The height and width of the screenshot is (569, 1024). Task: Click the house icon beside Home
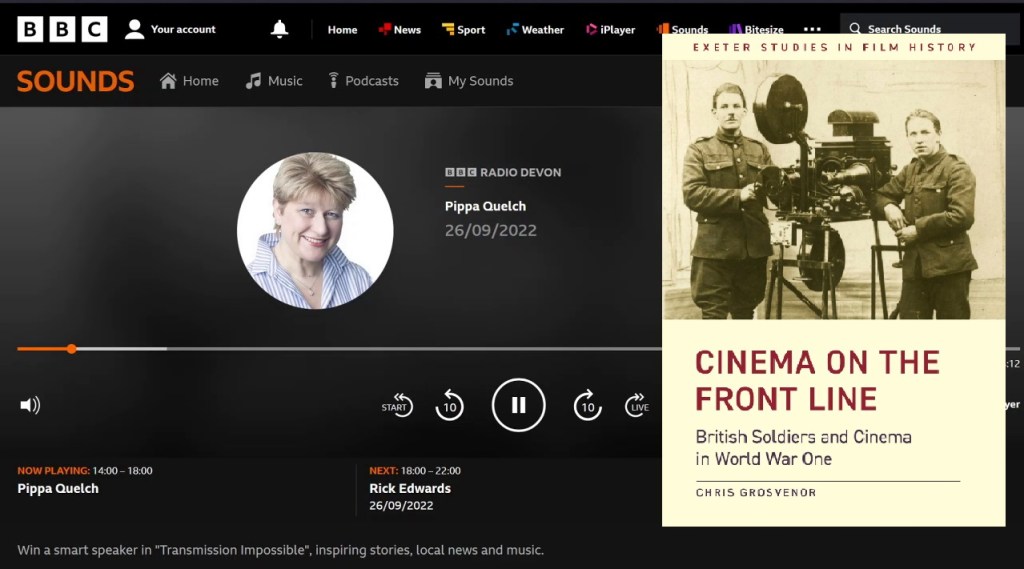click(168, 80)
